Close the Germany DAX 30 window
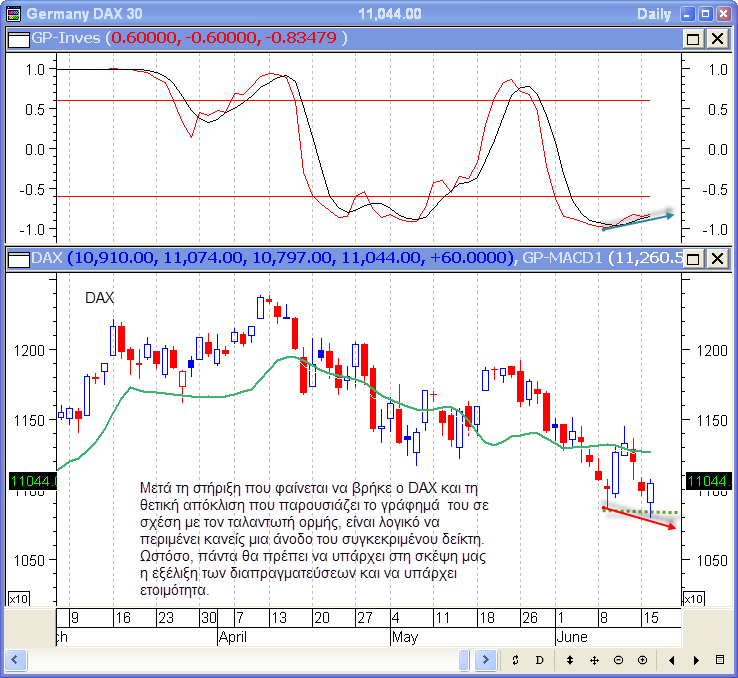The height and width of the screenshot is (678, 738). (723, 14)
